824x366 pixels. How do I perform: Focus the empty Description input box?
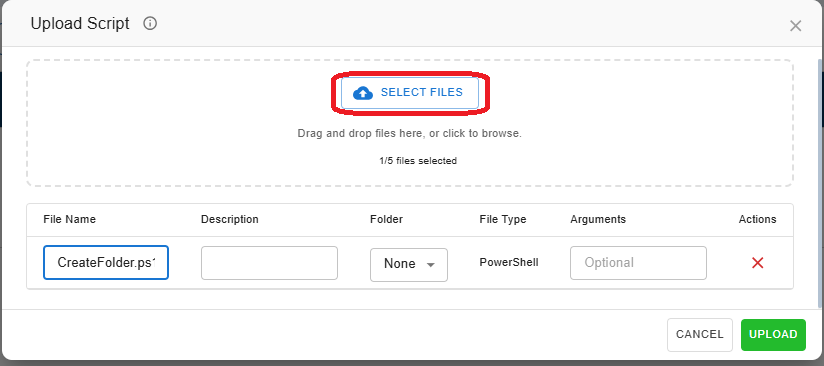point(269,262)
